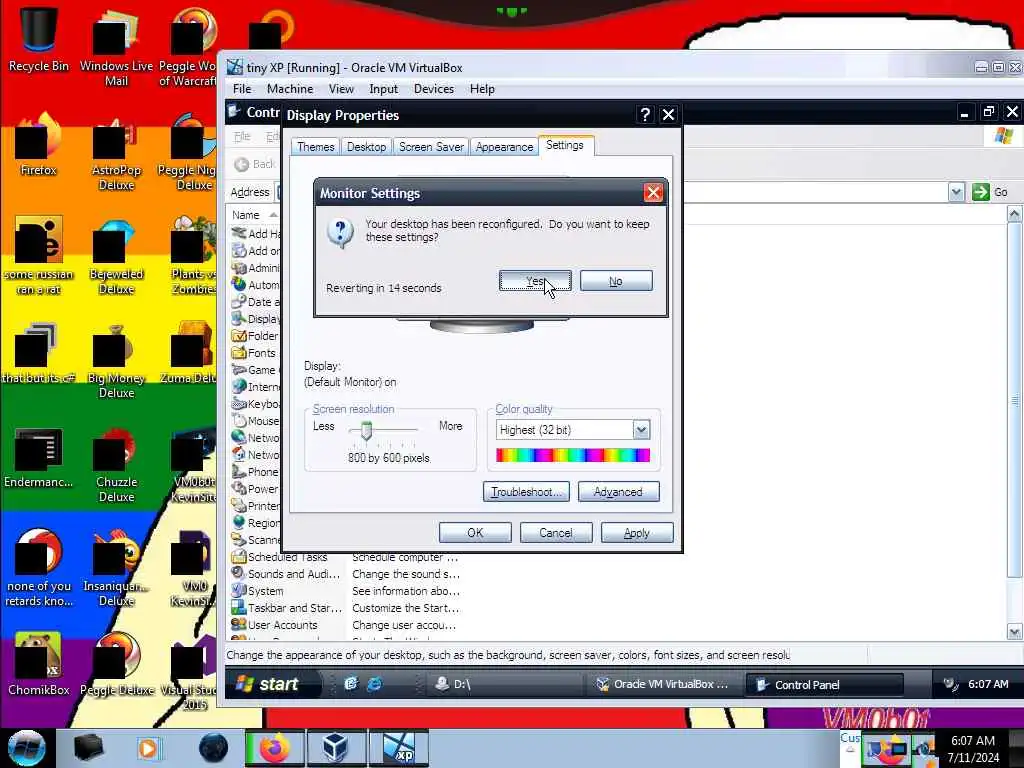Viewport: 1024px width, 768px height.
Task: Select the Power Options icon
Action: [238, 488]
